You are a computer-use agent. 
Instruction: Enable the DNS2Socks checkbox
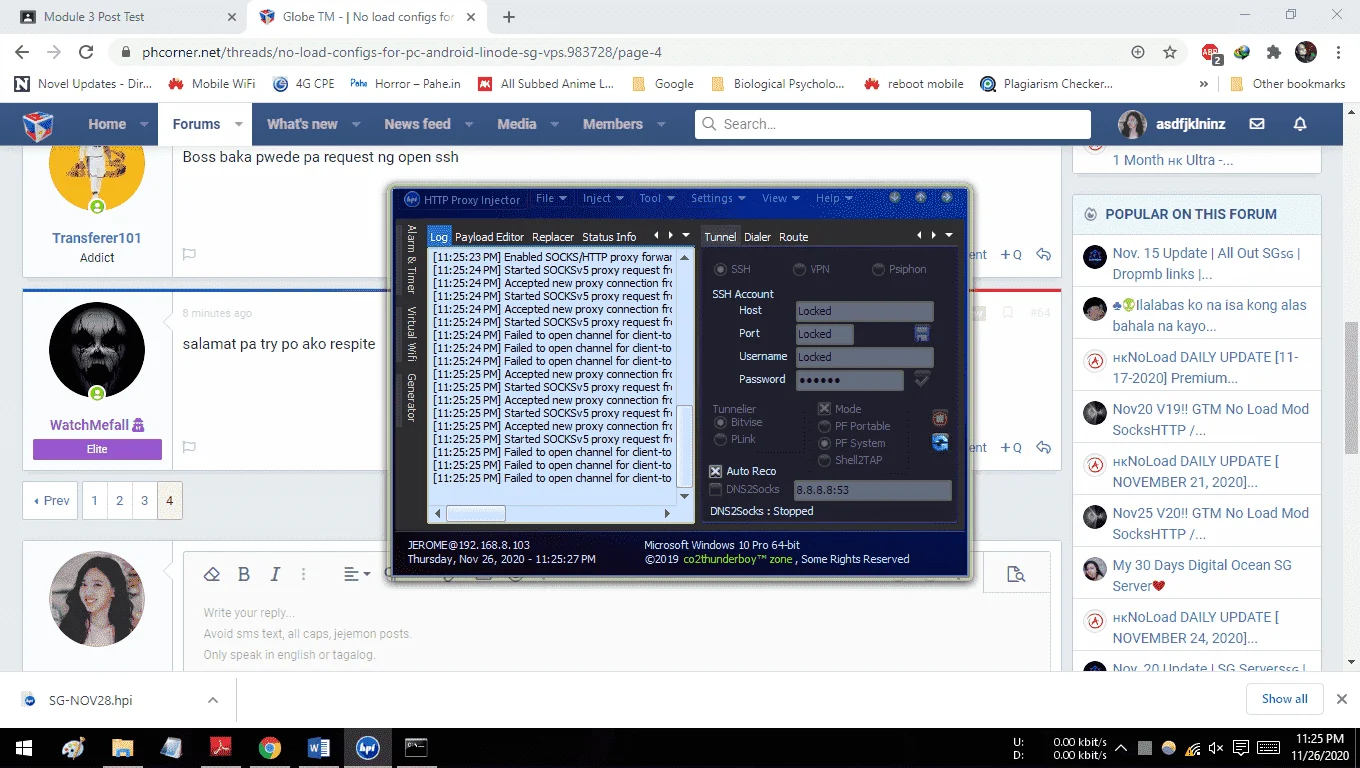click(x=715, y=489)
